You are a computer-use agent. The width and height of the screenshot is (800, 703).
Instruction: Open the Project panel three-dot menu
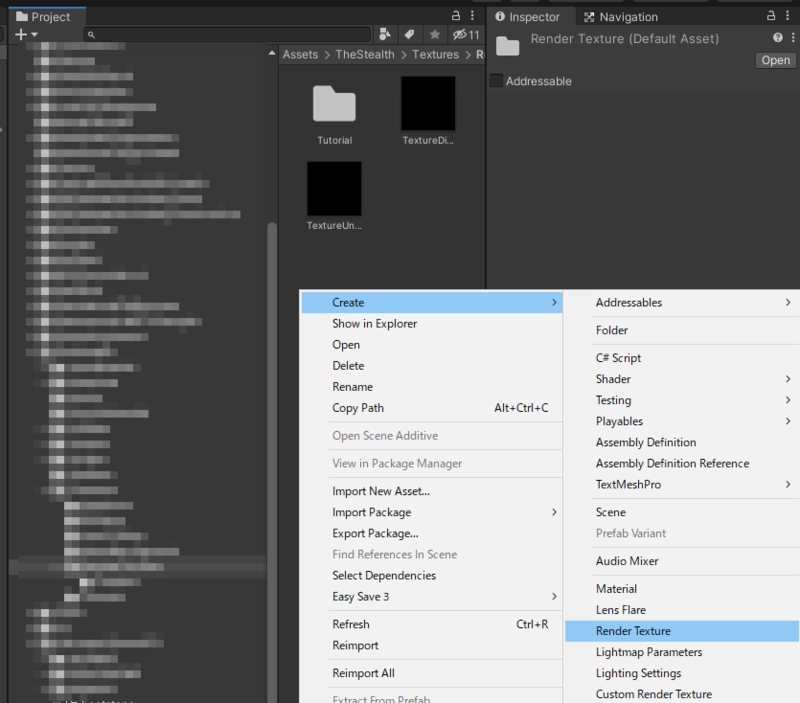click(472, 15)
